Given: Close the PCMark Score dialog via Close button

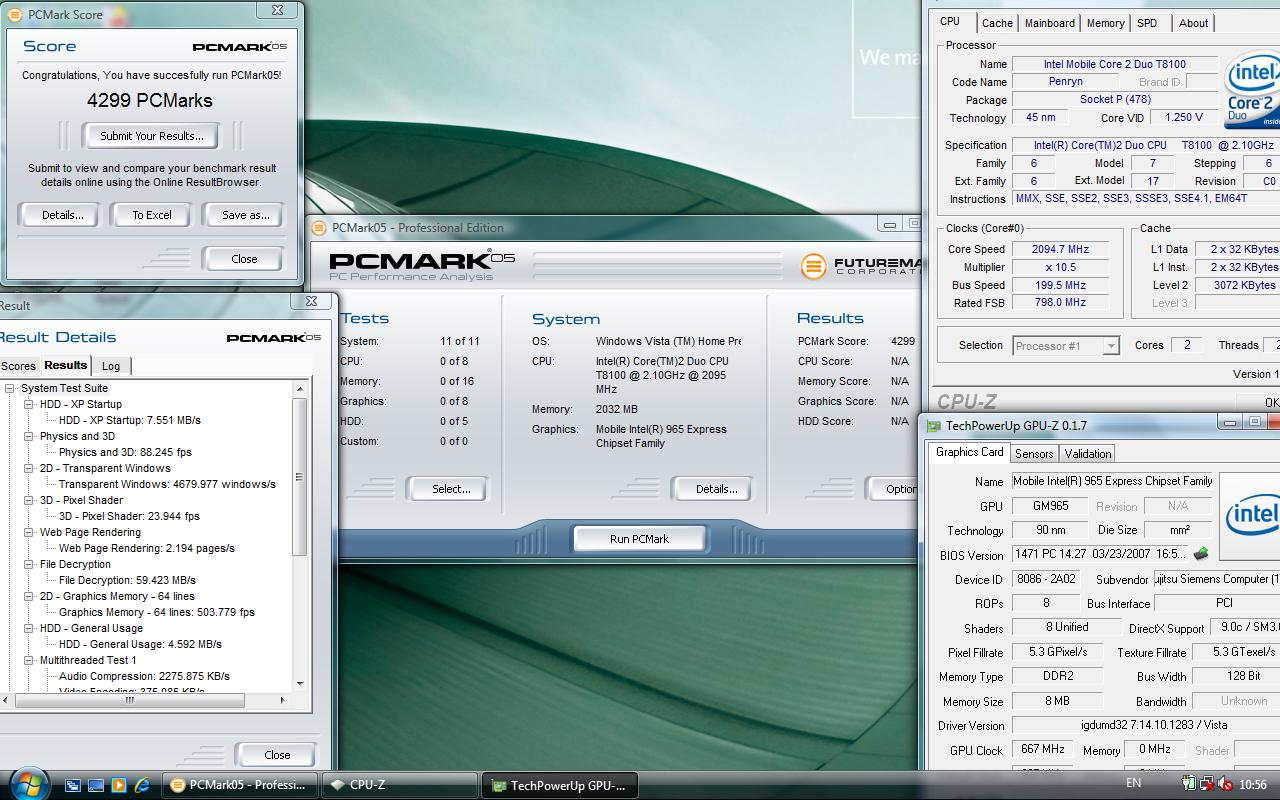Looking at the screenshot, I should pos(244,259).
